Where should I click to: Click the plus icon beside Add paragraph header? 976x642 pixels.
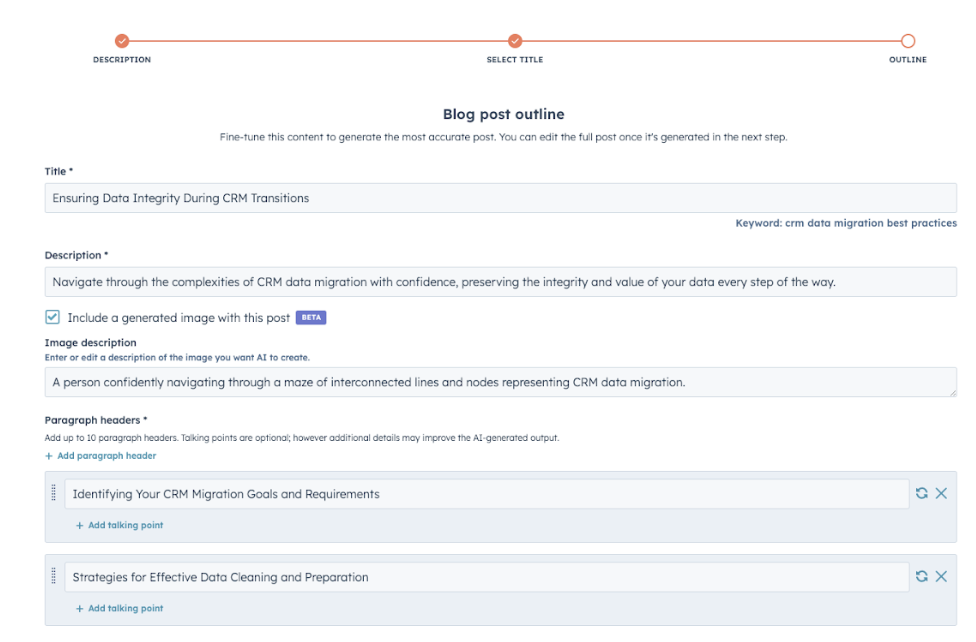click(49, 456)
